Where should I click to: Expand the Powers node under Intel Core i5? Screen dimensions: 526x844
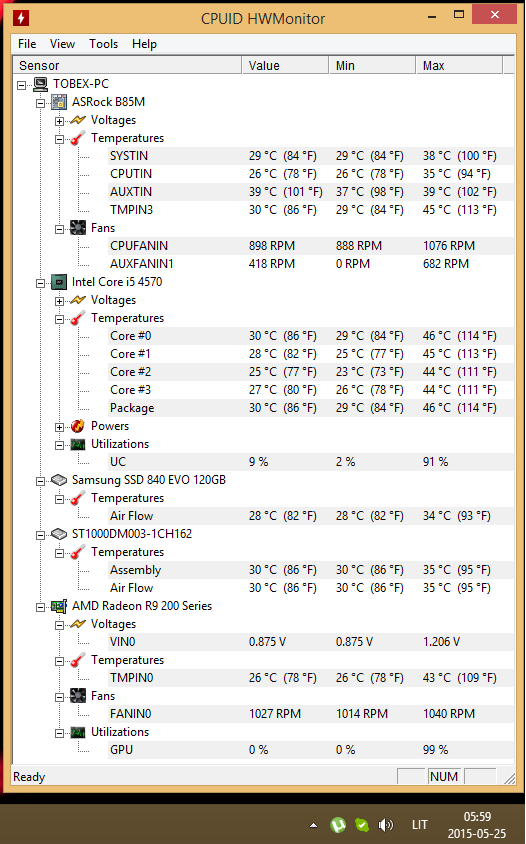pyautogui.click(x=59, y=427)
